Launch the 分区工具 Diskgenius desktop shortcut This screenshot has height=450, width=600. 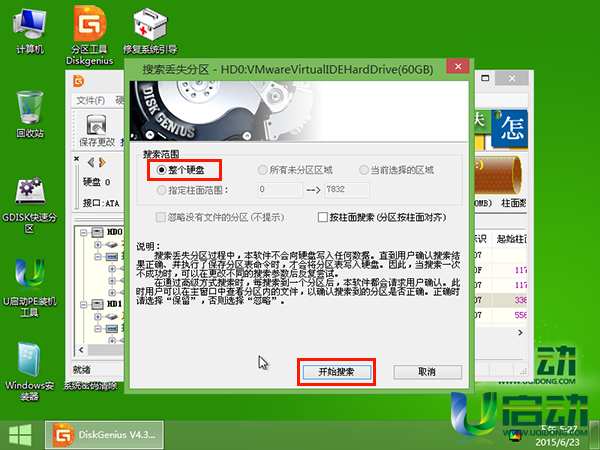[x=90, y=35]
